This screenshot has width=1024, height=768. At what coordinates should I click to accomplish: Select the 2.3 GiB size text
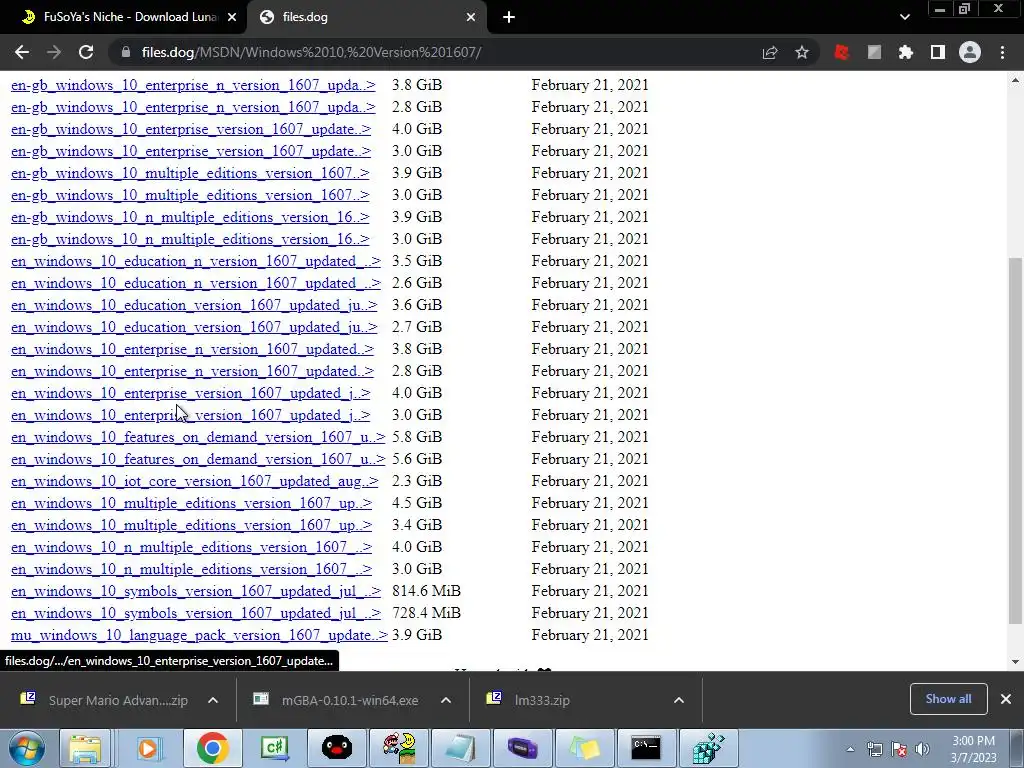[417, 481]
